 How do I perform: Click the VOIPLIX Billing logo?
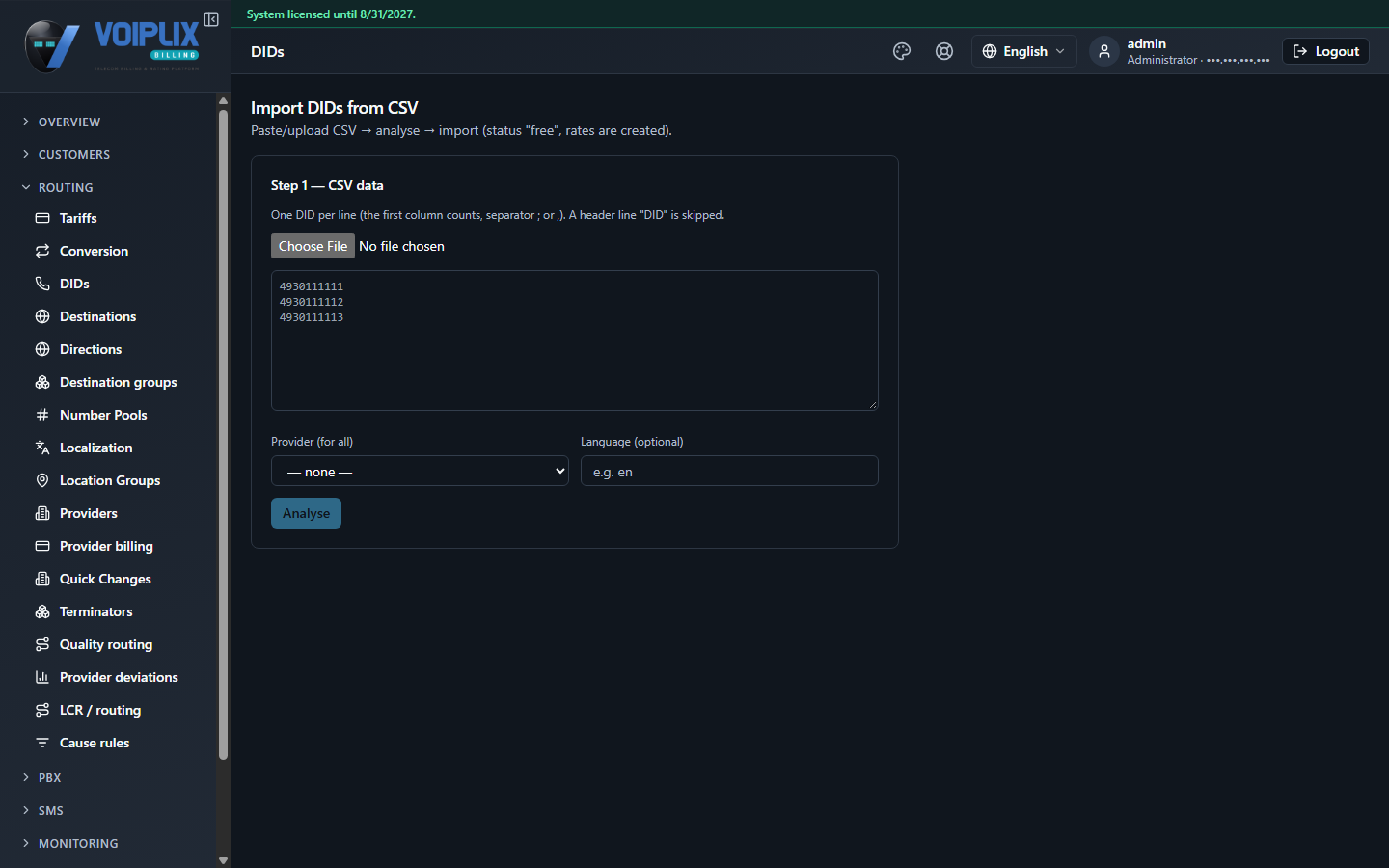click(x=112, y=45)
